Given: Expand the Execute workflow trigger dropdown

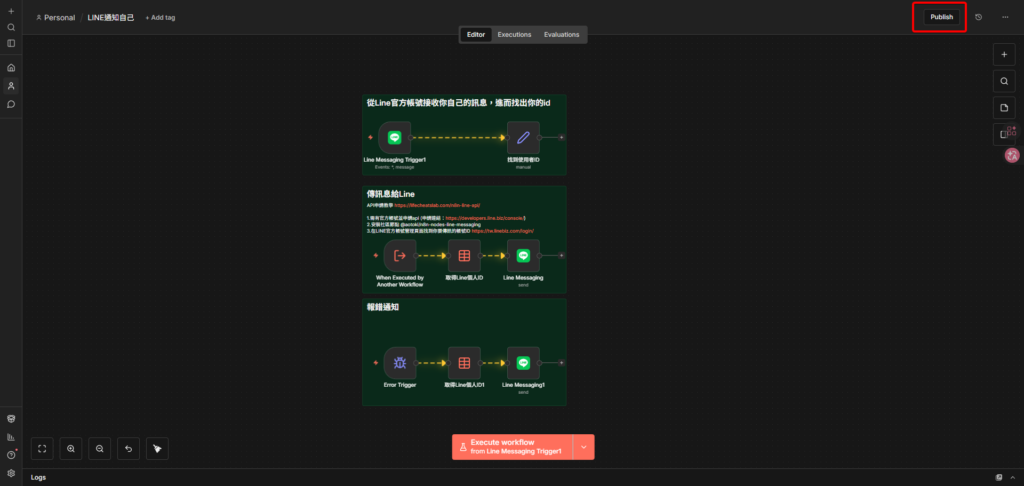Looking at the screenshot, I should [583, 447].
